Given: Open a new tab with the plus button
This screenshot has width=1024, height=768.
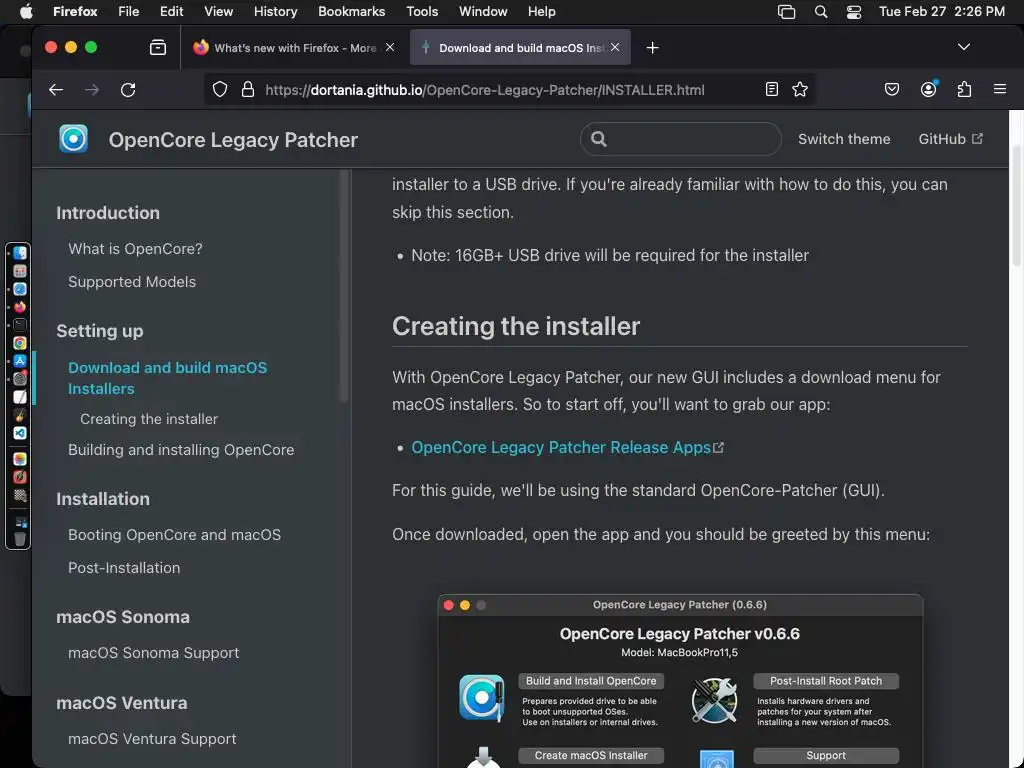Looking at the screenshot, I should tap(652, 48).
